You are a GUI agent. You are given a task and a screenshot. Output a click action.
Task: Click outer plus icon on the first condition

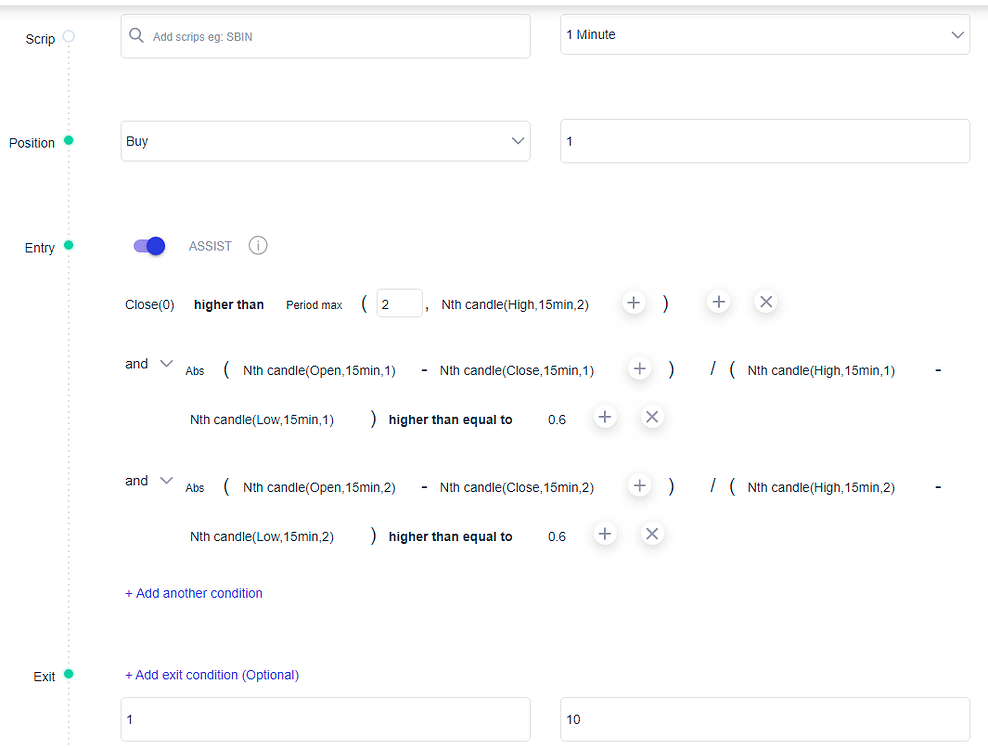coord(718,301)
